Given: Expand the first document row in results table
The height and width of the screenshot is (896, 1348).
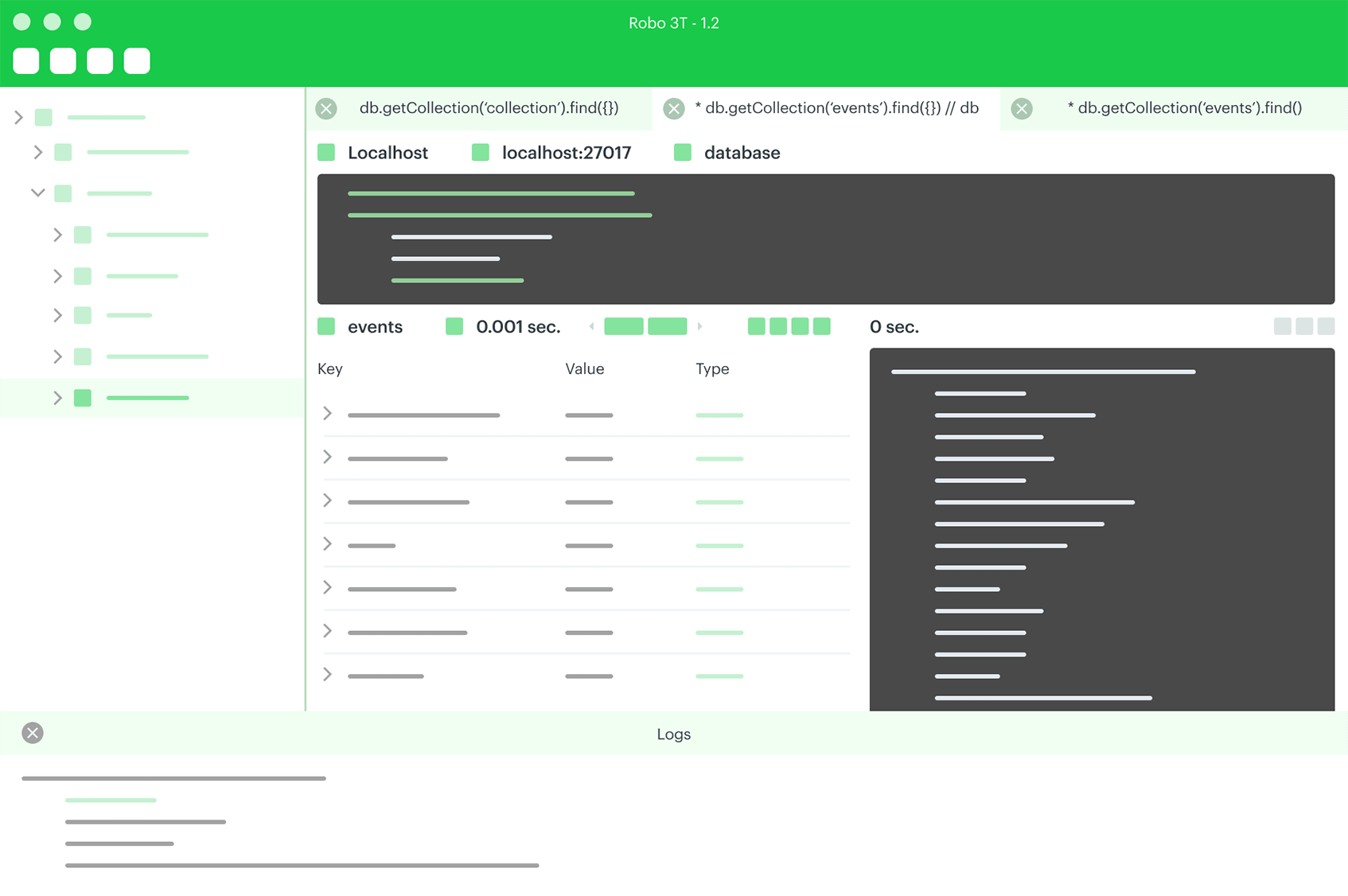Looking at the screenshot, I should tap(327, 414).
